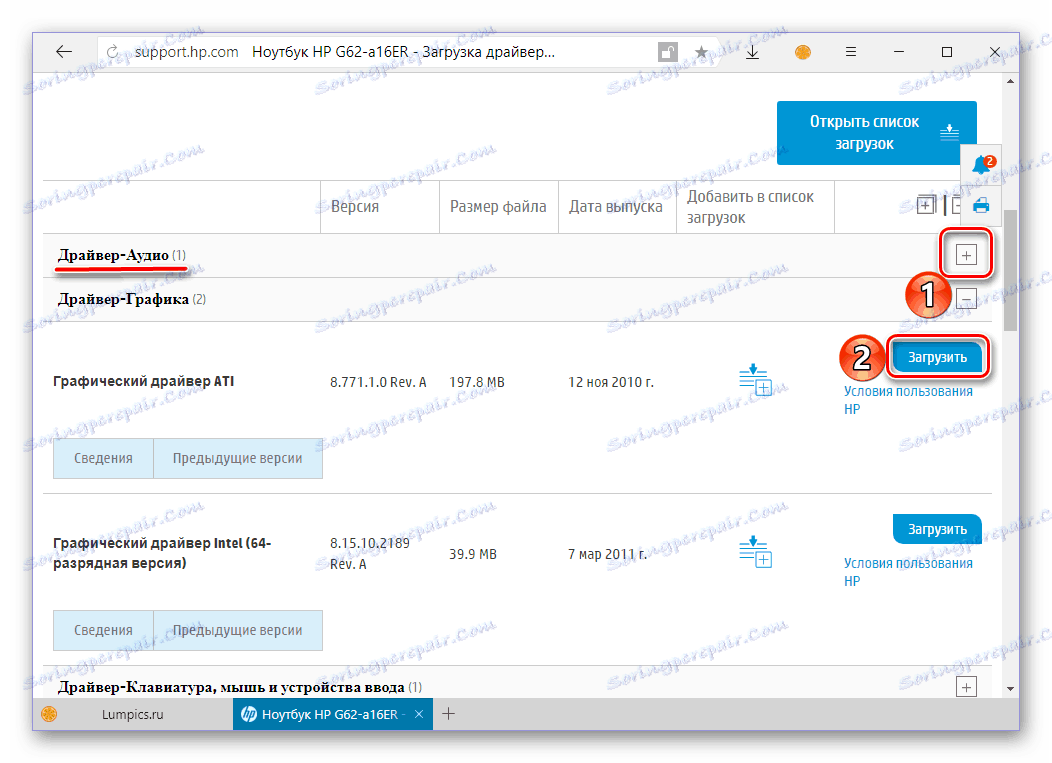This screenshot has width=1052, height=763.
Task: Click version 8.15.10.2189 Rev. A
Action: 370,554
